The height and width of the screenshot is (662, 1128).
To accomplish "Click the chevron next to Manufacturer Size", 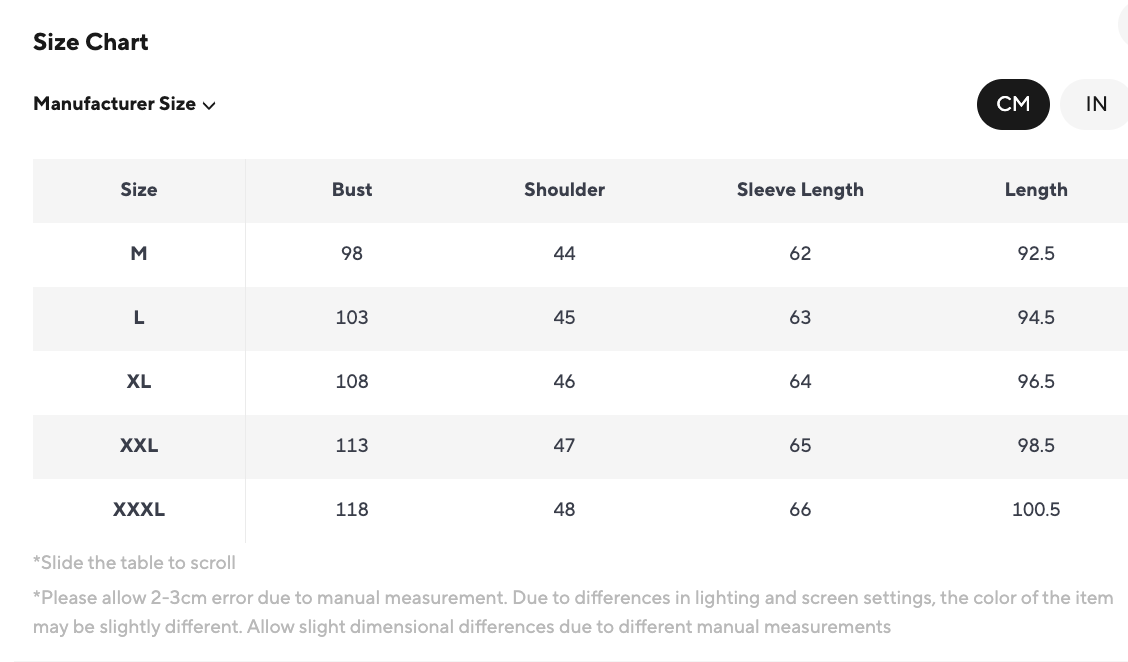I will click(209, 105).
